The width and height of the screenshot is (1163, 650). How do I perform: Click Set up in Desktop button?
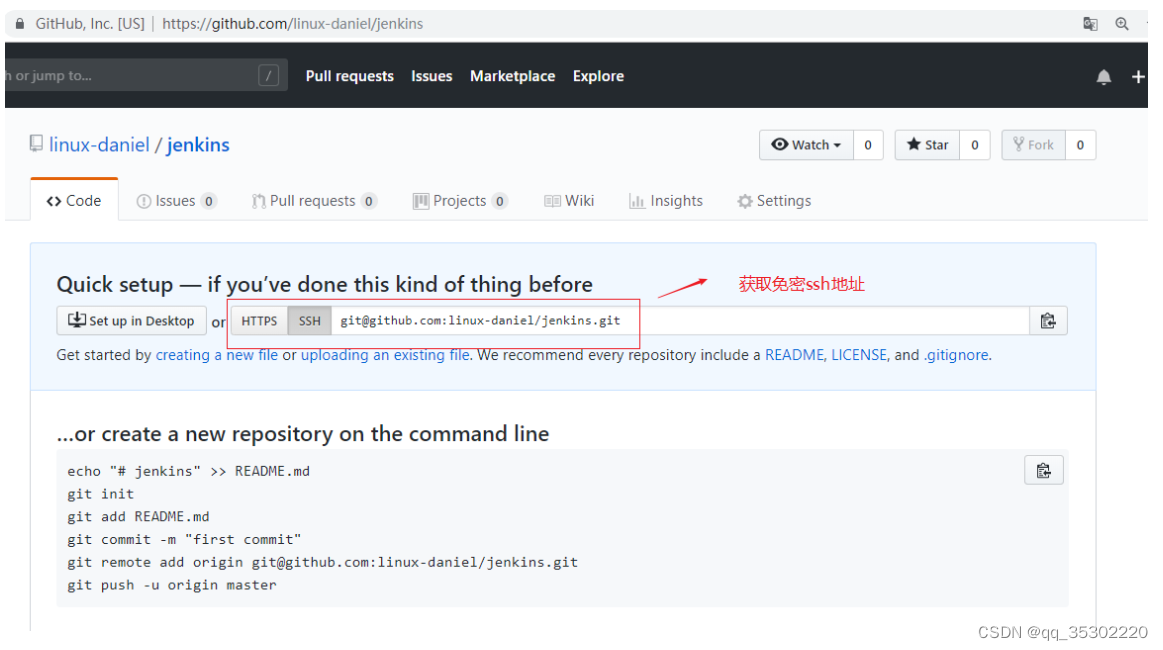[131, 321]
